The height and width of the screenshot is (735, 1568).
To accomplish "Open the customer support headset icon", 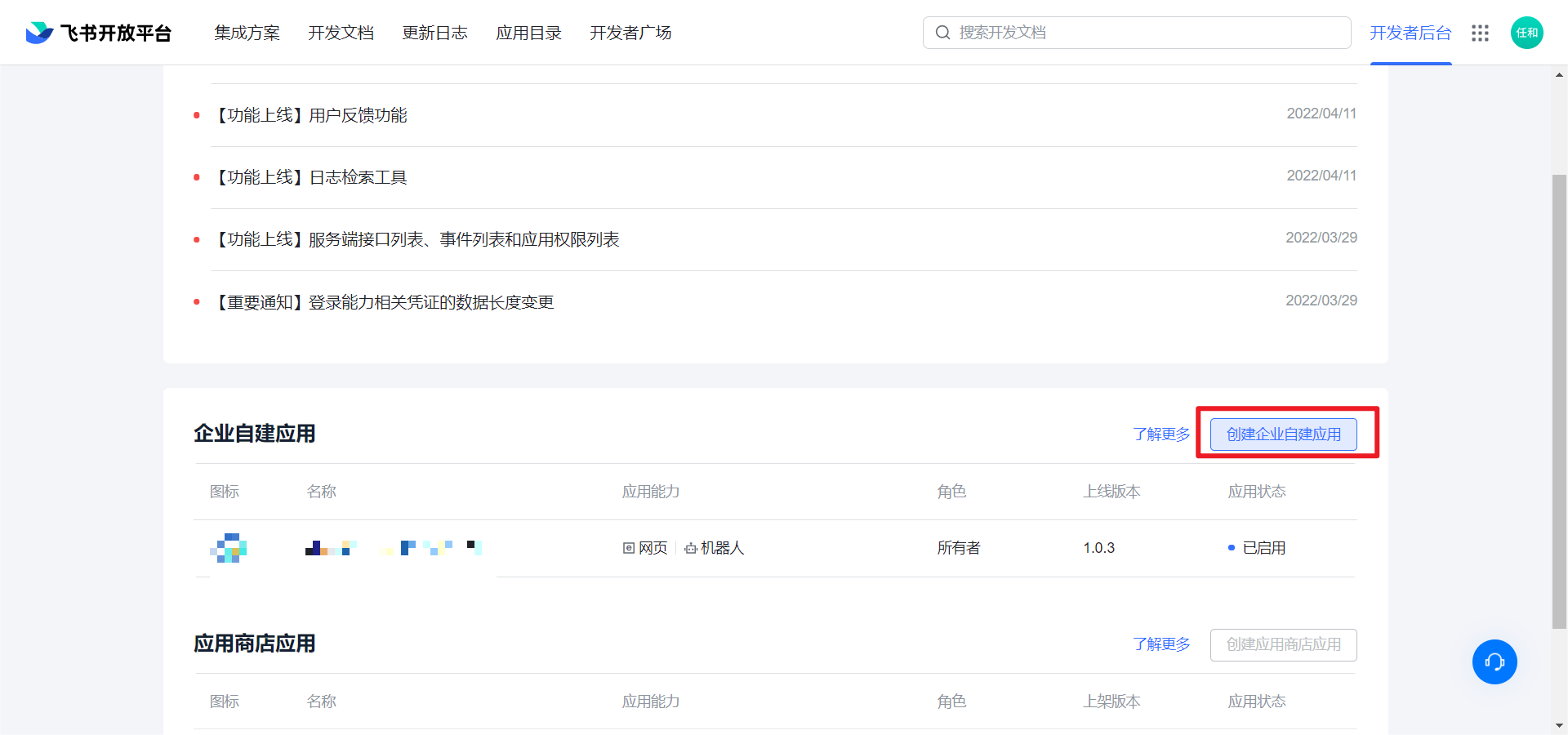I will 1494,661.
